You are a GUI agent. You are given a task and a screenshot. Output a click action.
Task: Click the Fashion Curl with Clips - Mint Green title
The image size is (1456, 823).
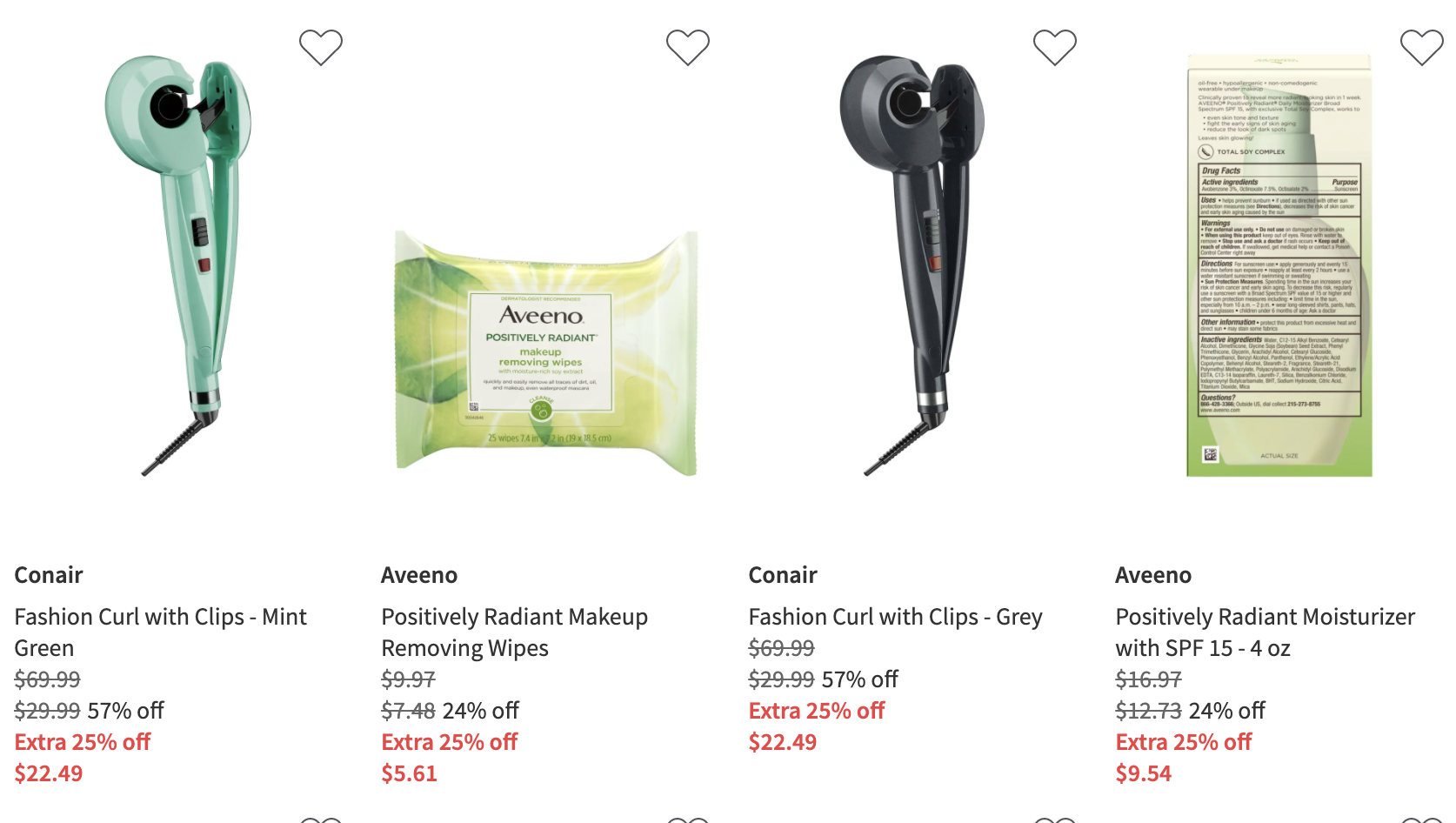click(x=160, y=632)
